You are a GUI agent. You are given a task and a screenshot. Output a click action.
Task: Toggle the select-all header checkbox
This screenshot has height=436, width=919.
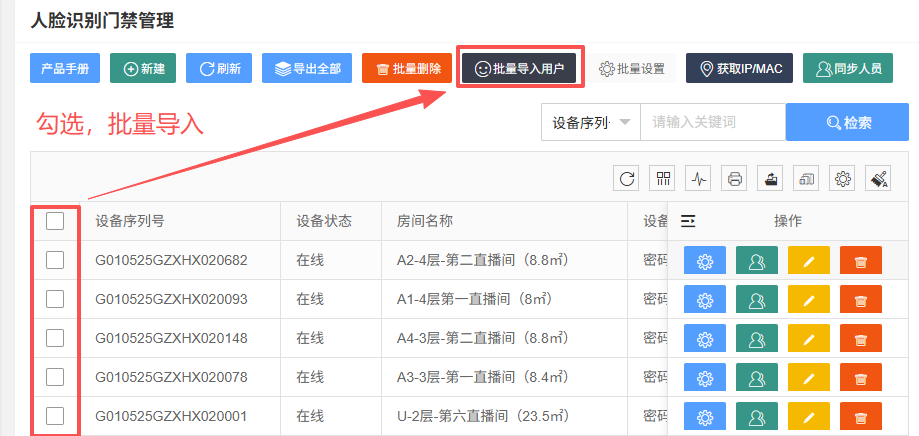click(x=55, y=221)
